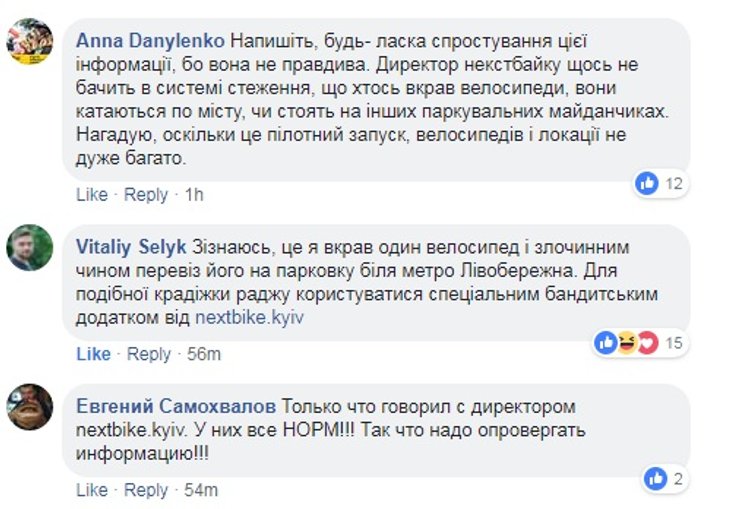
Task: Click the like reaction icon on Anna Danylenko's comment
Action: [648, 183]
